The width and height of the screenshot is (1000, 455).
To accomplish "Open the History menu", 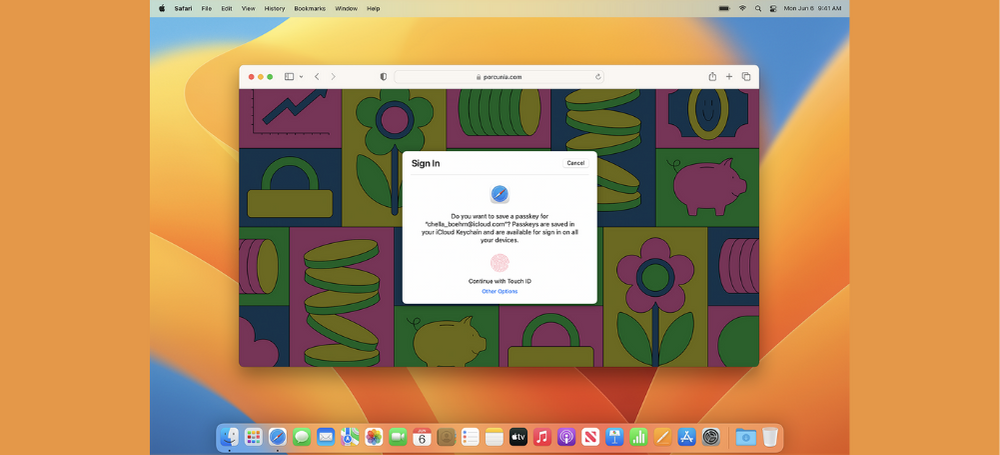I will coord(274,8).
